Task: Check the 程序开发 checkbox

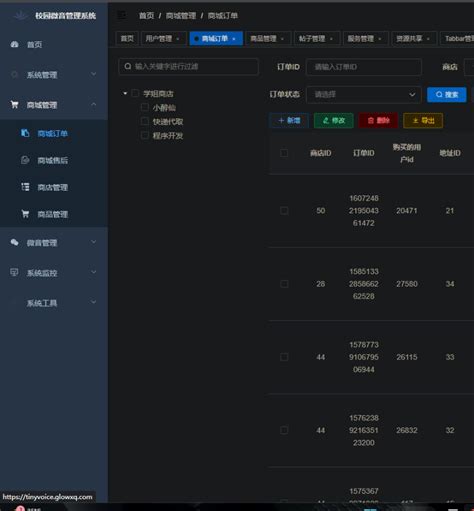Action: [x=145, y=135]
